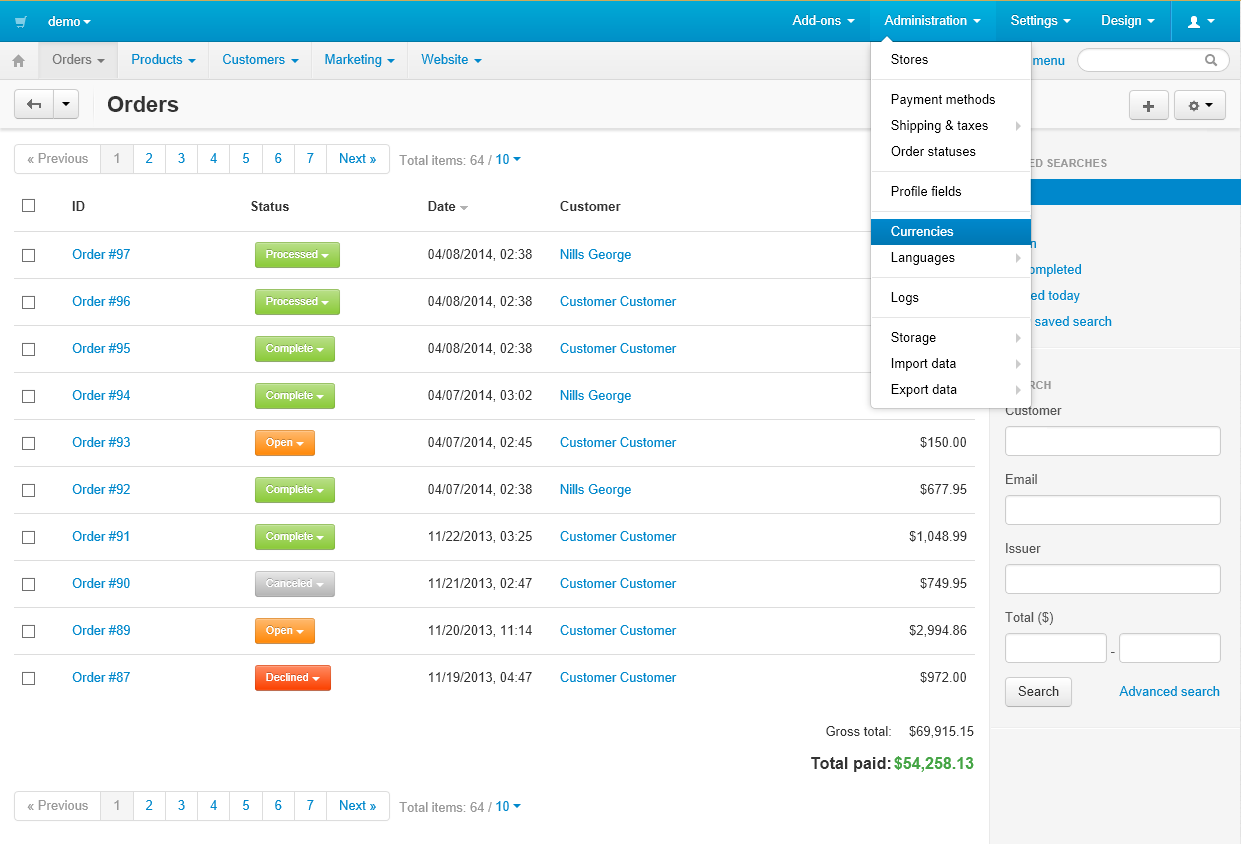Click the plus icon to add order
The height and width of the screenshot is (844, 1241).
pyautogui.click(x=1148, y=106)
